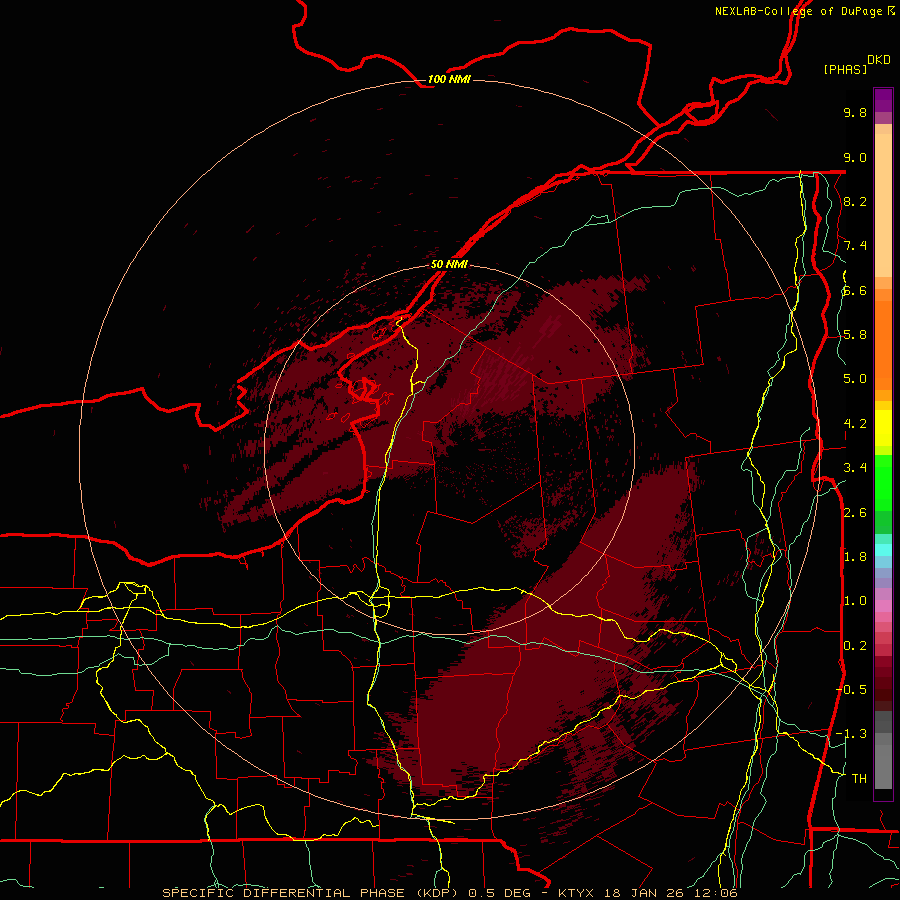Image resolution: width=900 pixels, height=900 pixels.
Task: Click the 100 NMI range ring label
Action: 449,79
